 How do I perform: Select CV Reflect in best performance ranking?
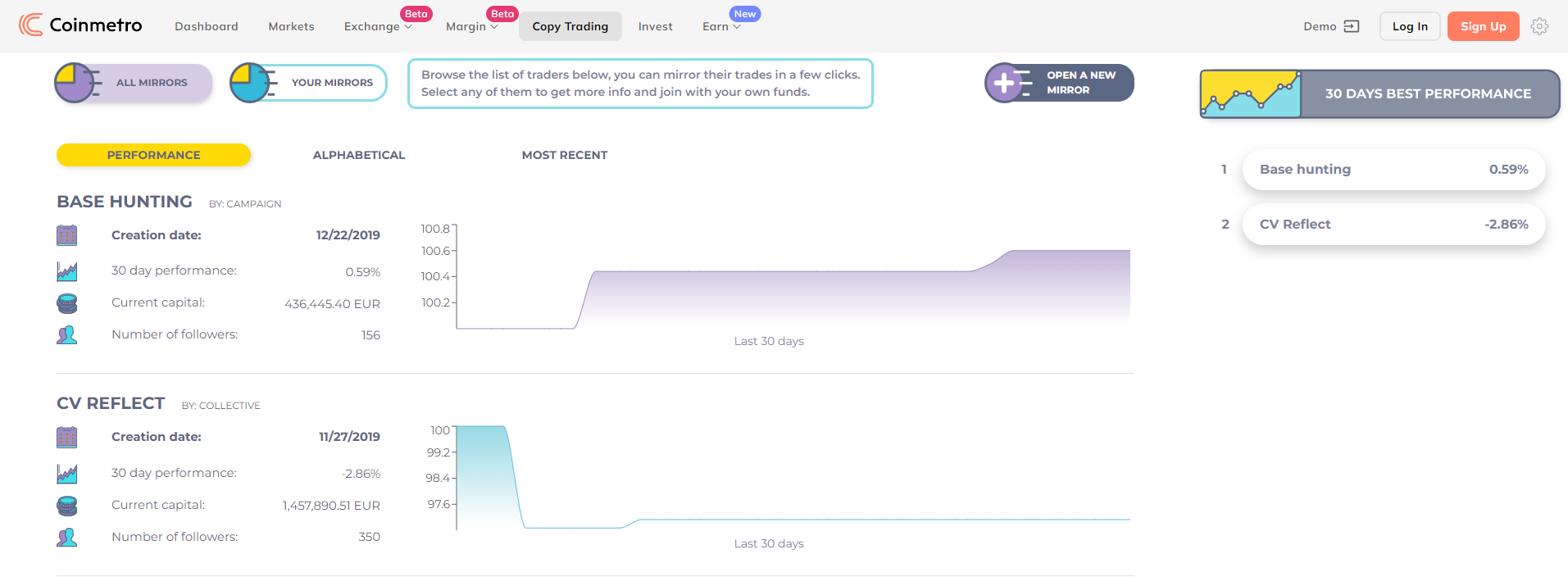[1394, 225]
